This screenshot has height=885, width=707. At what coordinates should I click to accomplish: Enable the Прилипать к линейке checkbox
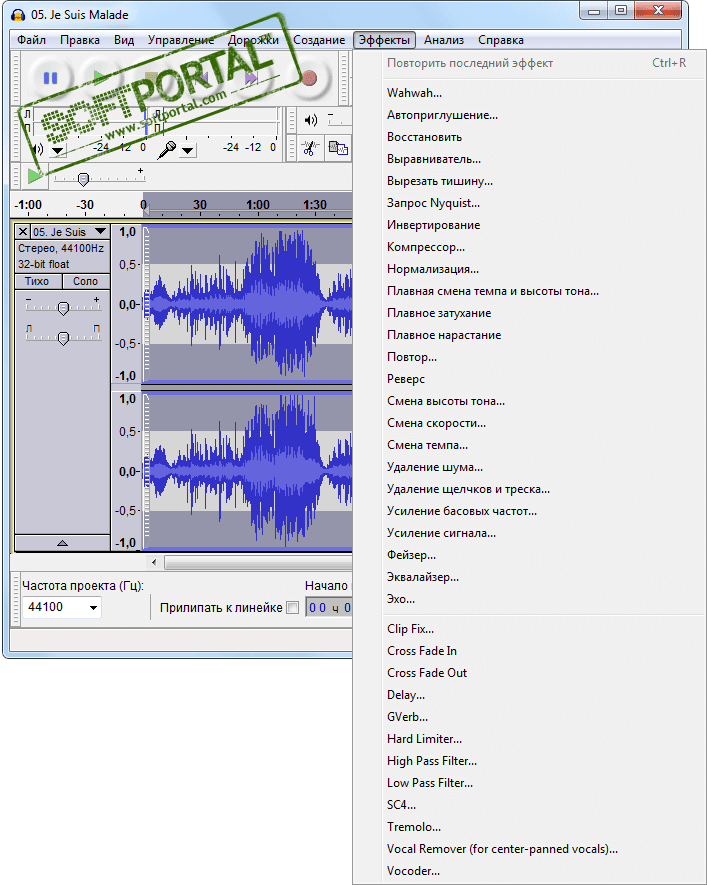tap(292, 608)
